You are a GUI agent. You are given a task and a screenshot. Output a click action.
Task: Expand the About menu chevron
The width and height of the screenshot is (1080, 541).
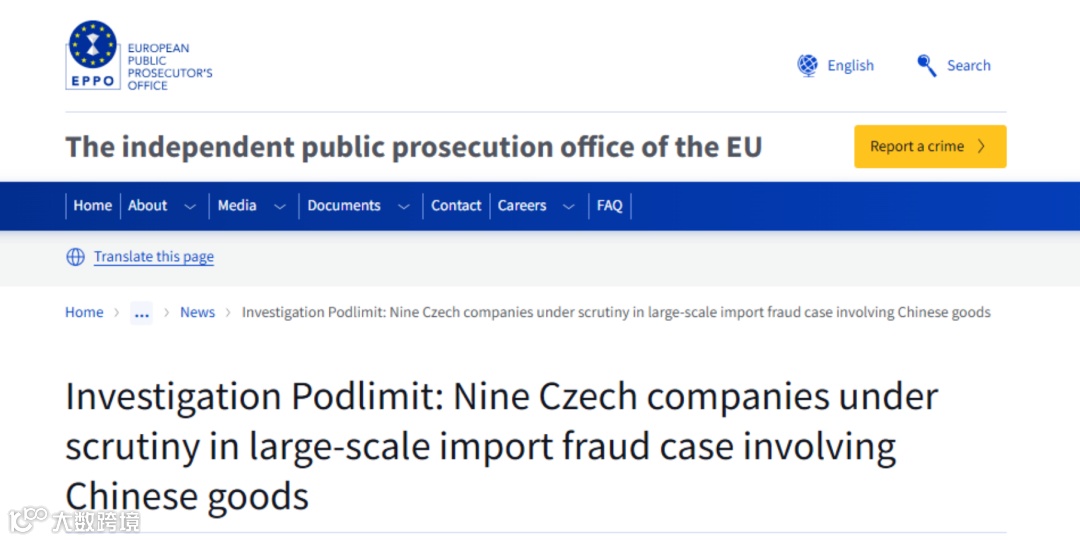pyautogui.click(x=190, y=207)
